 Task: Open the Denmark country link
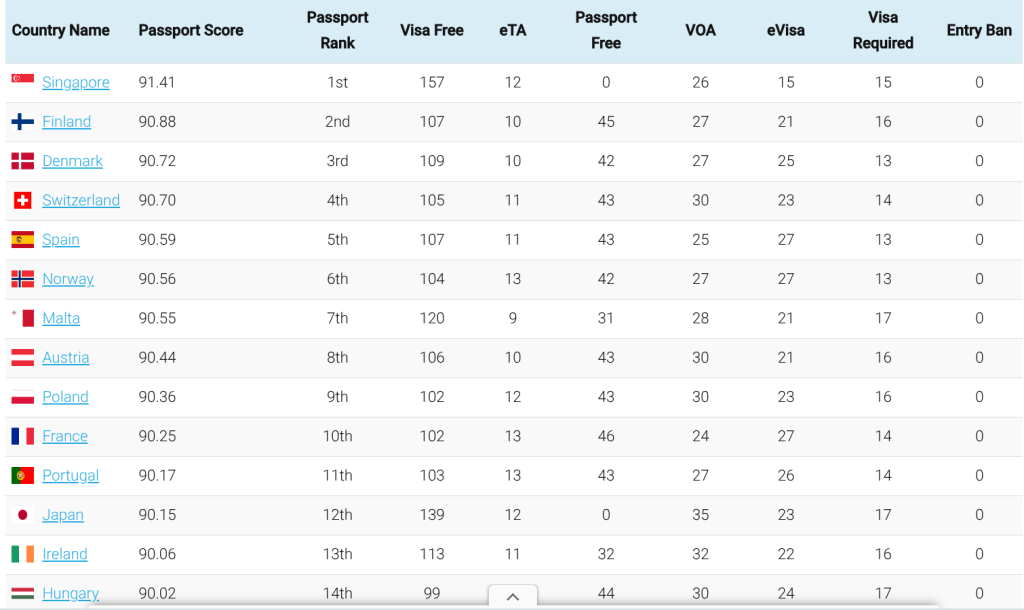[72, 161]
